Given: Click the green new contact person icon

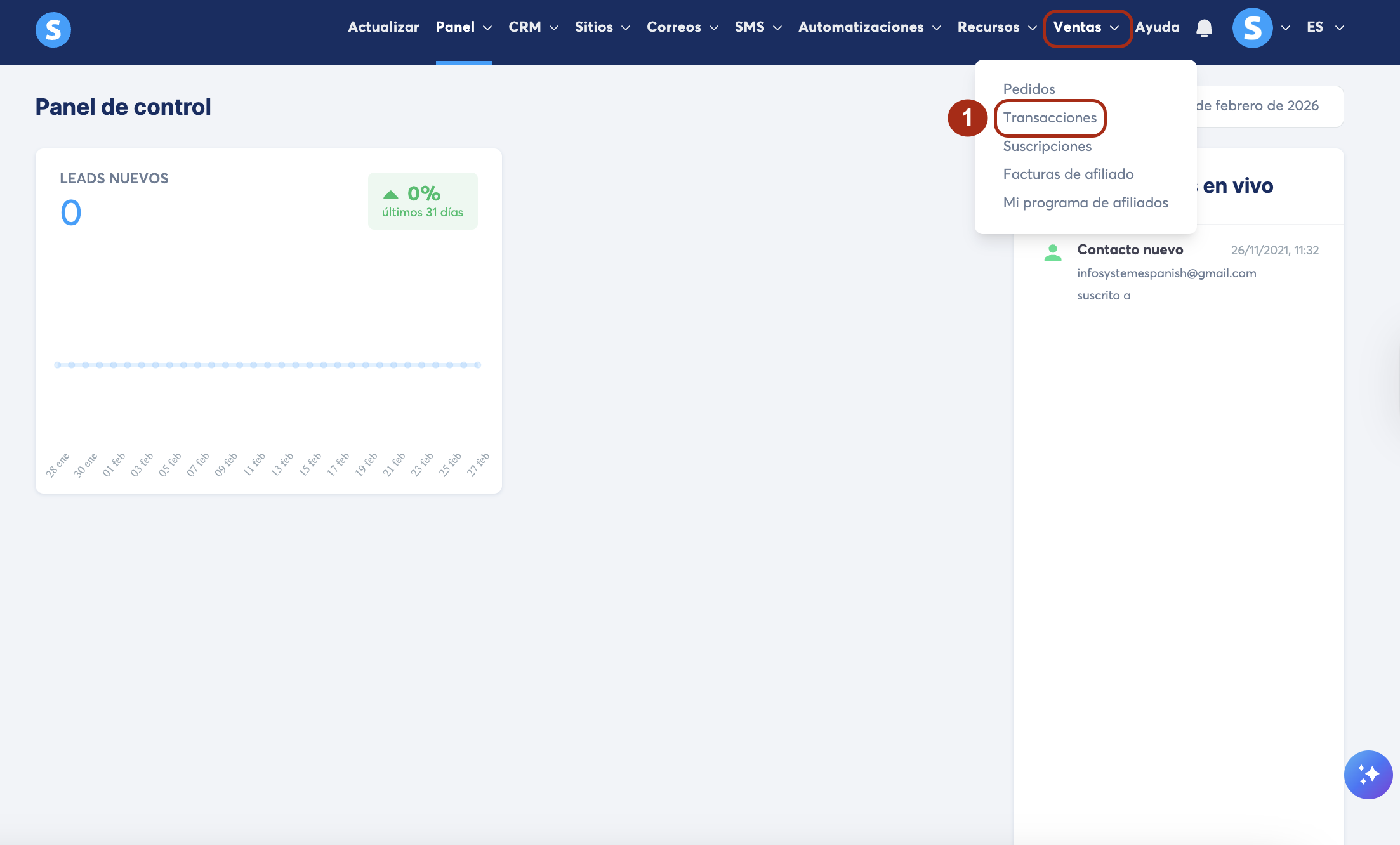Looking at the screenshot, I should click(x=1052, y=252).
